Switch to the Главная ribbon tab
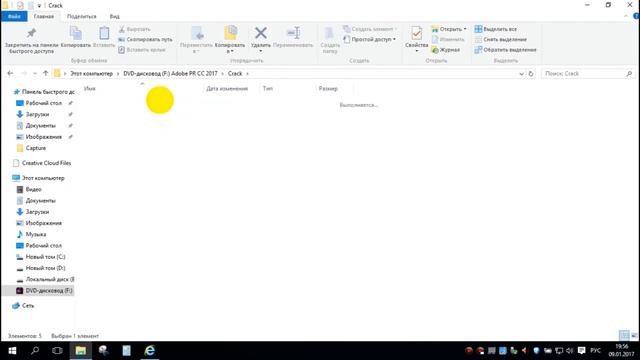Screen dimensions: 640x360 coord(44,16)
